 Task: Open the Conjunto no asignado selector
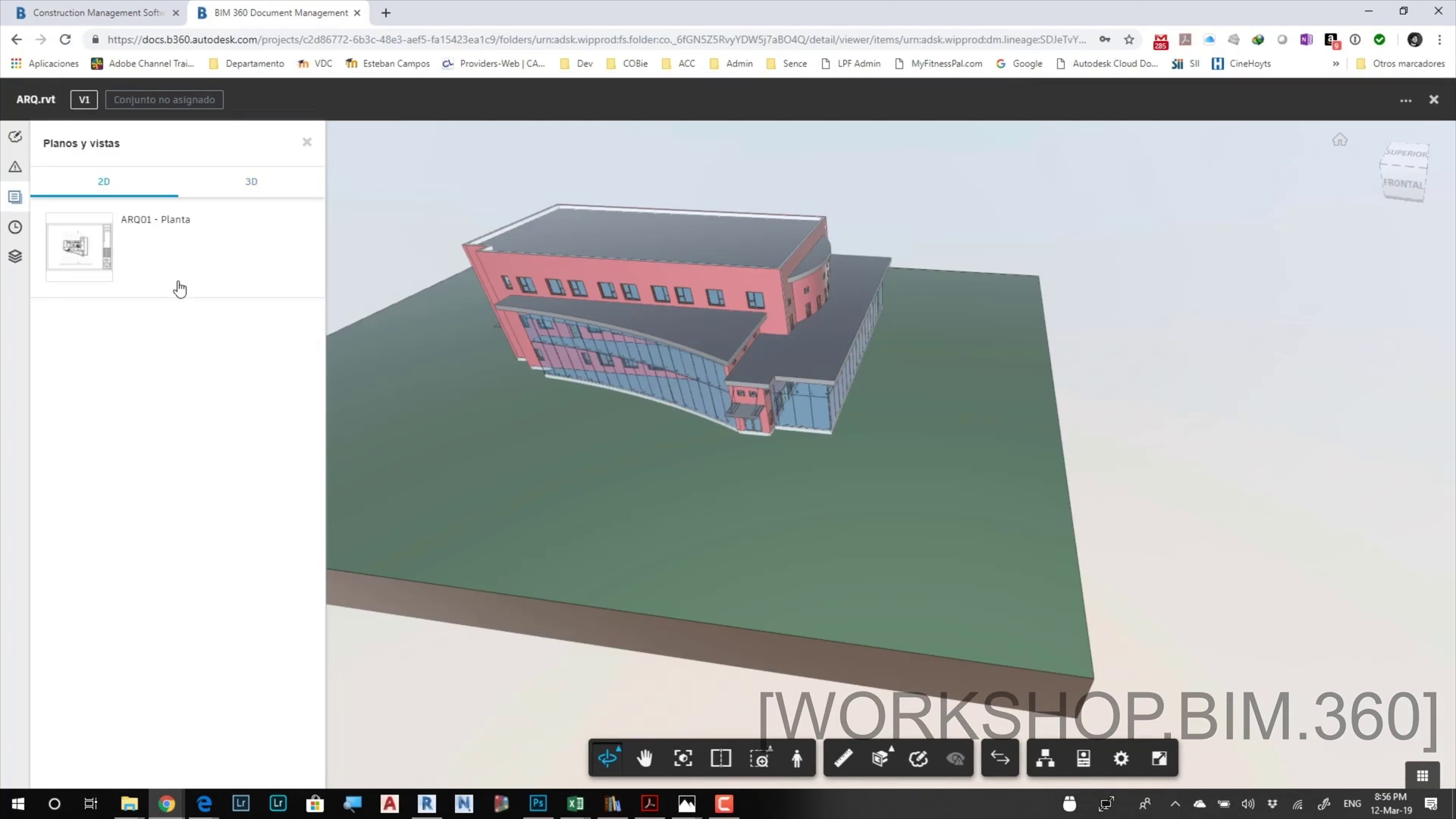point(164,99)
